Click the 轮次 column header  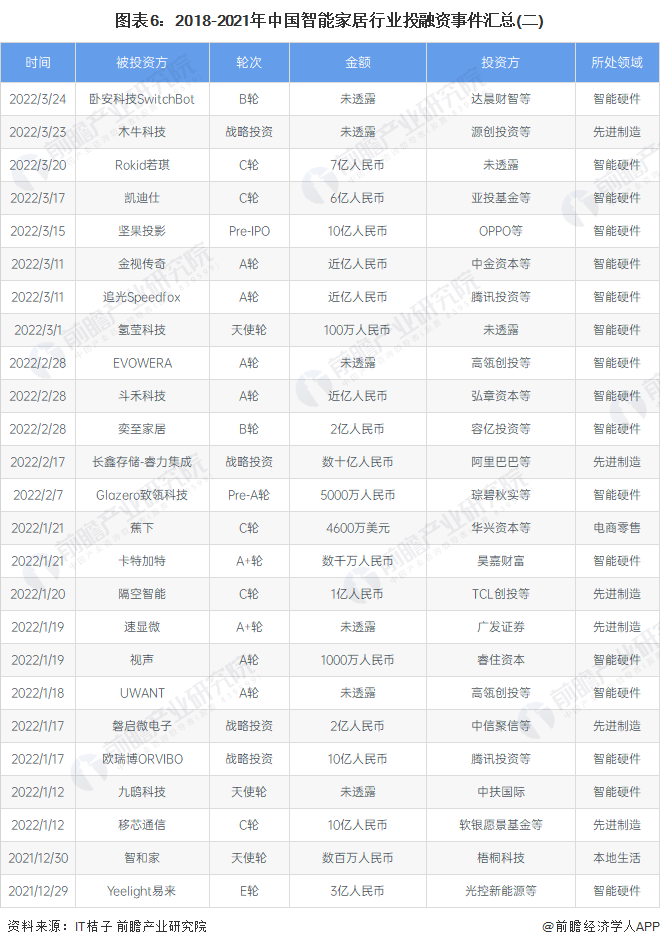[249, 62]
